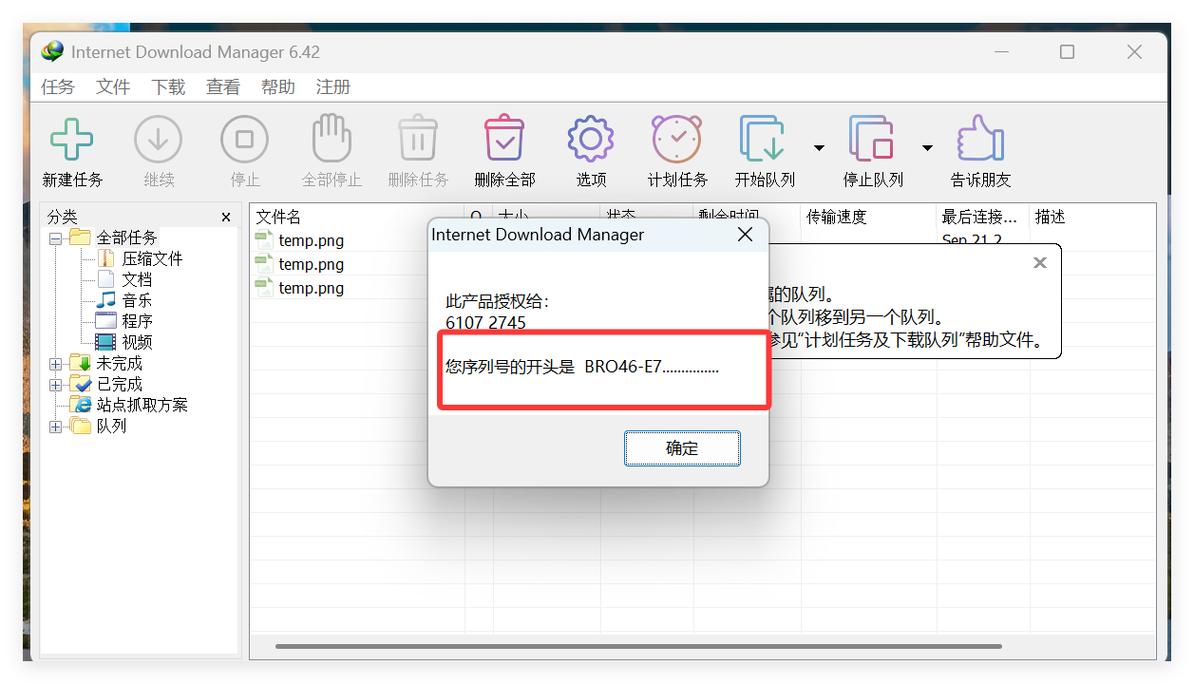Click the 删除全部 trash icon
Image resolution: width=1194 pixels, height=684 pixels.
tap(504, 140)
